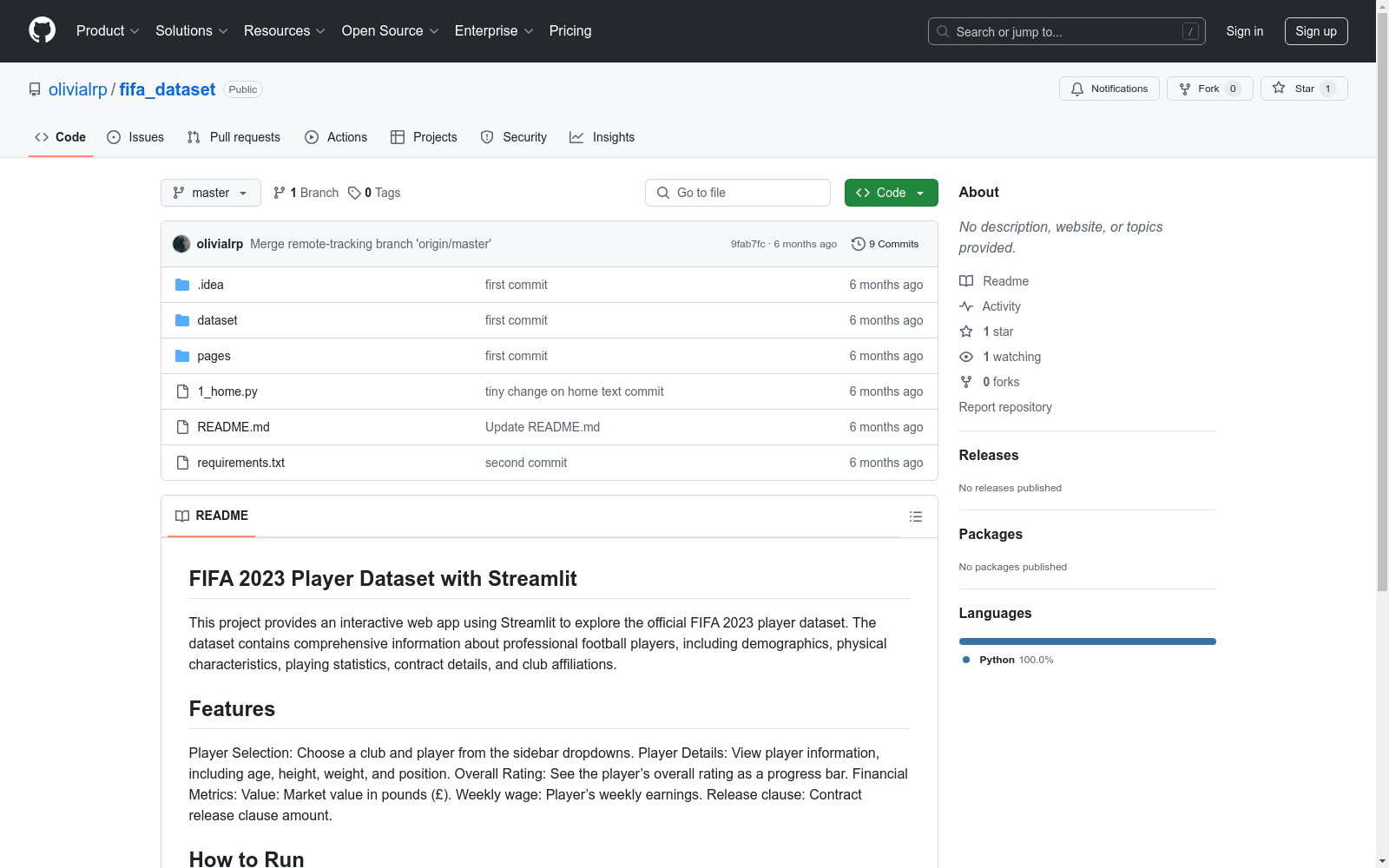Screen dimensions: 1389x868
Task: Click the Activity pulse icon
Action: pos(966,306)
